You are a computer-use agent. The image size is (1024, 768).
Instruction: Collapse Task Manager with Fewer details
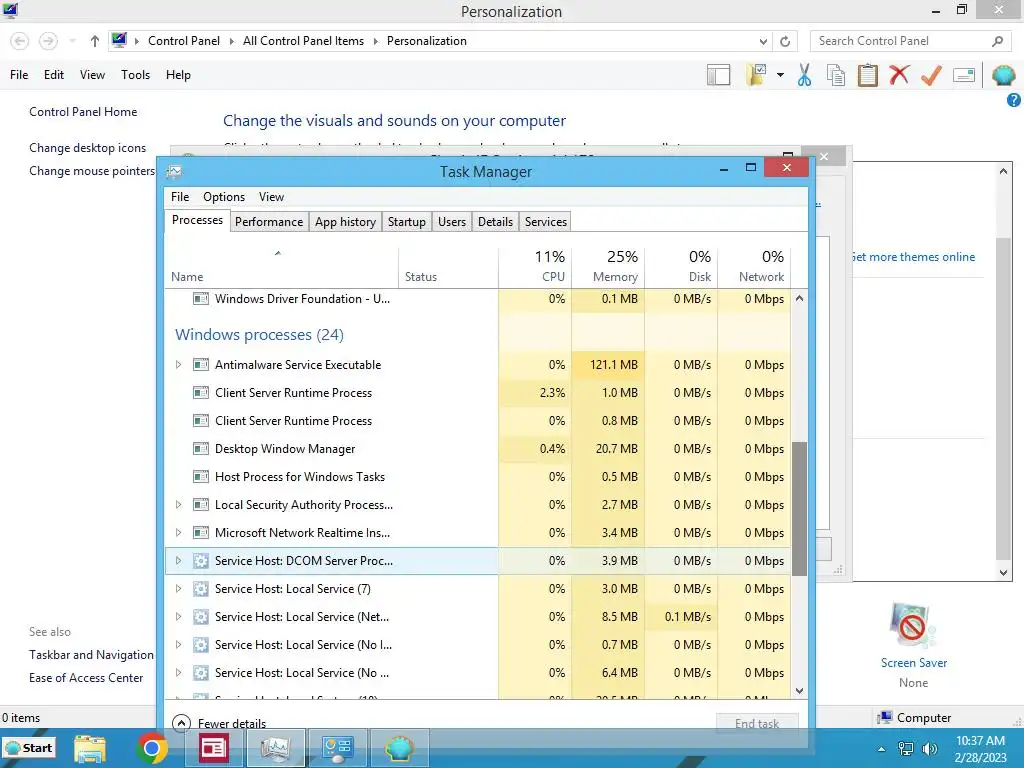(x=219, y=724)
